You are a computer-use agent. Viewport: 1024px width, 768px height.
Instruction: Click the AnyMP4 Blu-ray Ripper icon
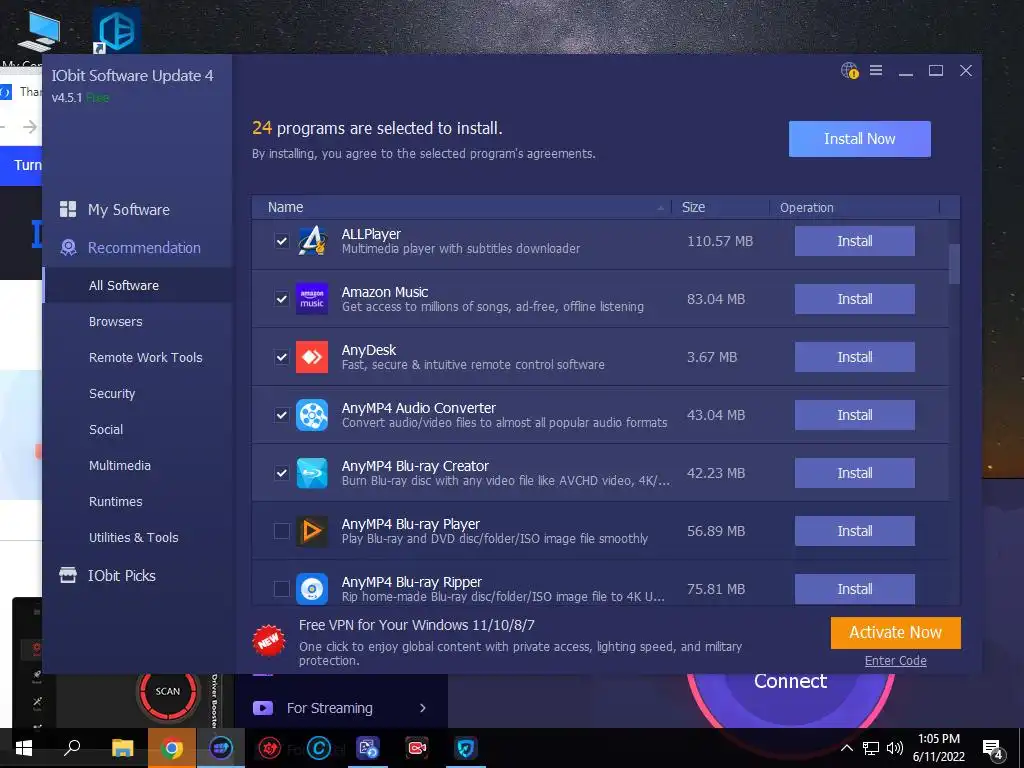312,589
